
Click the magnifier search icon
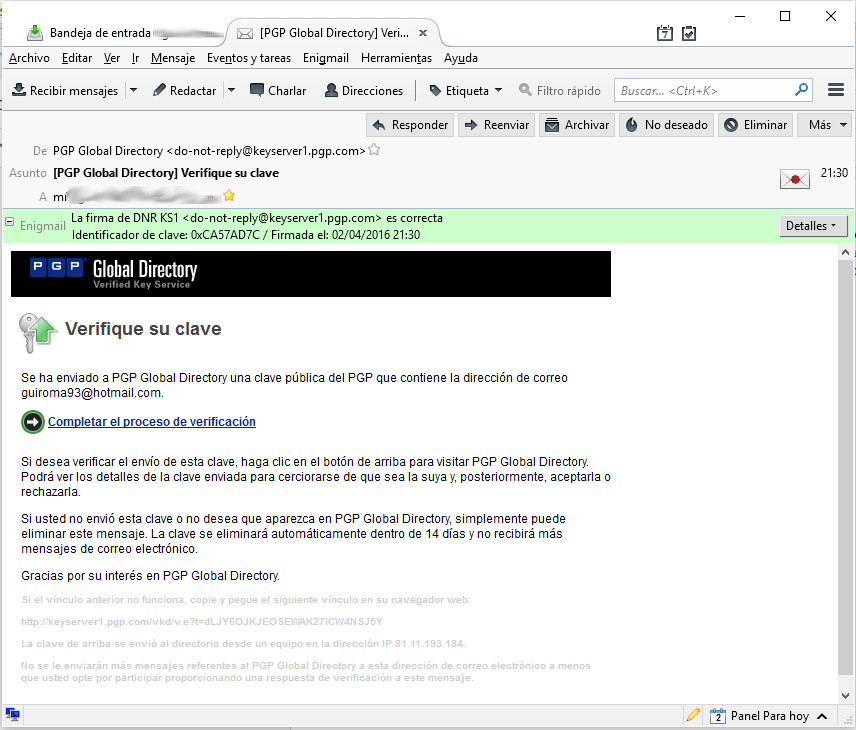click(x=801, y=90)
